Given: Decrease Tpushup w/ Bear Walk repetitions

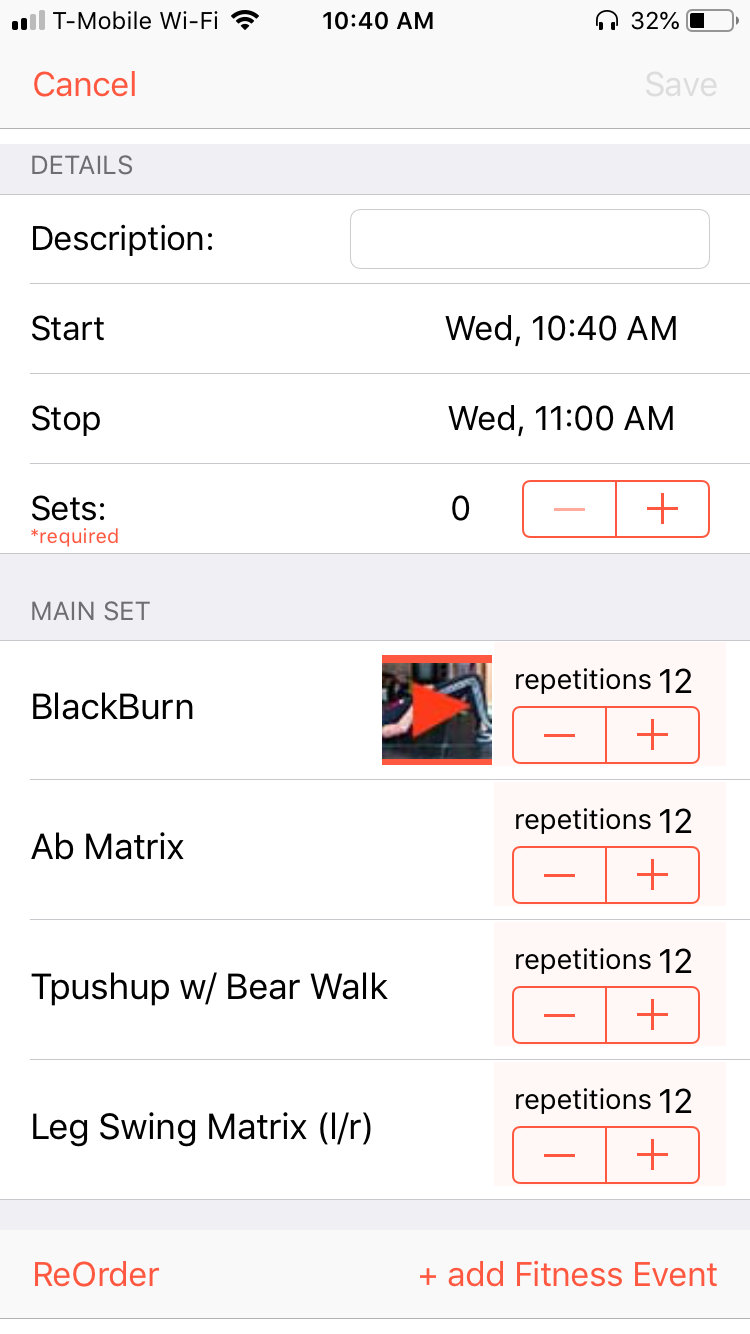Looking at the screenshot, I should 559,1015.
